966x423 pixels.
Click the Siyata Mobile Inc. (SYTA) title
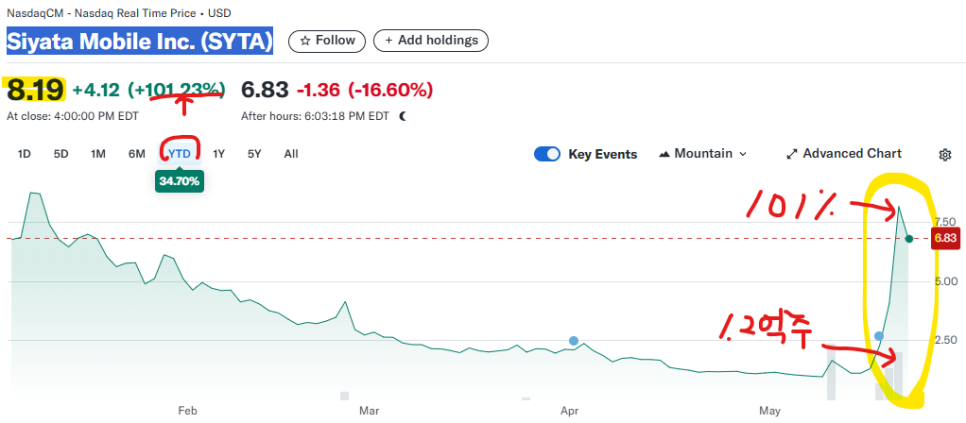pos(140,41)
